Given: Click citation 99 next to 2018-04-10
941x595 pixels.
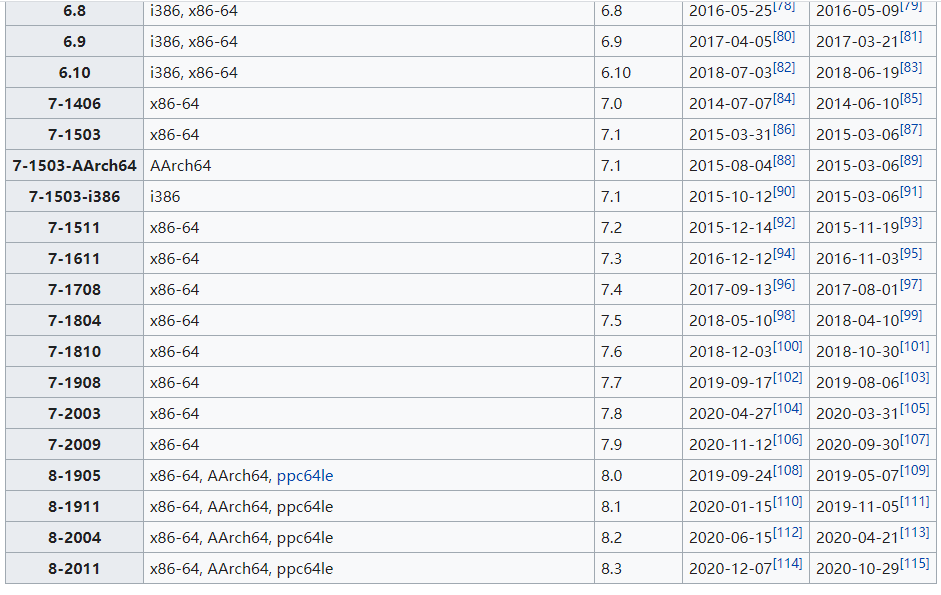Looking at the screenshot, I should [911, 316].
